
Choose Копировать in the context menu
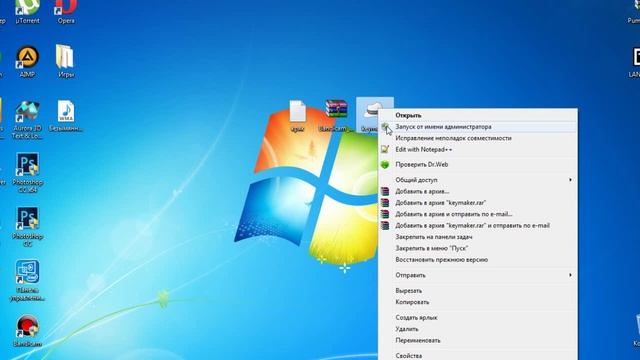pos(478,302)
